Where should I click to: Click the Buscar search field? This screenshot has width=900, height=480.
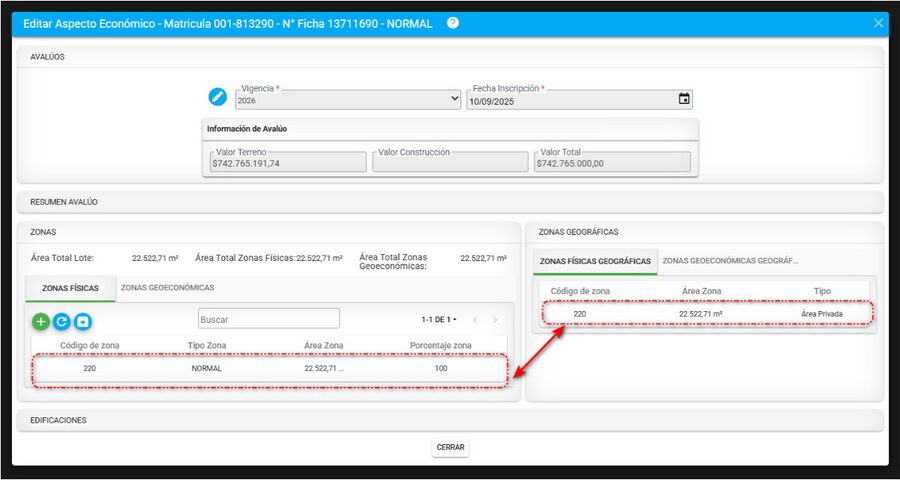(x=268, y=319)
